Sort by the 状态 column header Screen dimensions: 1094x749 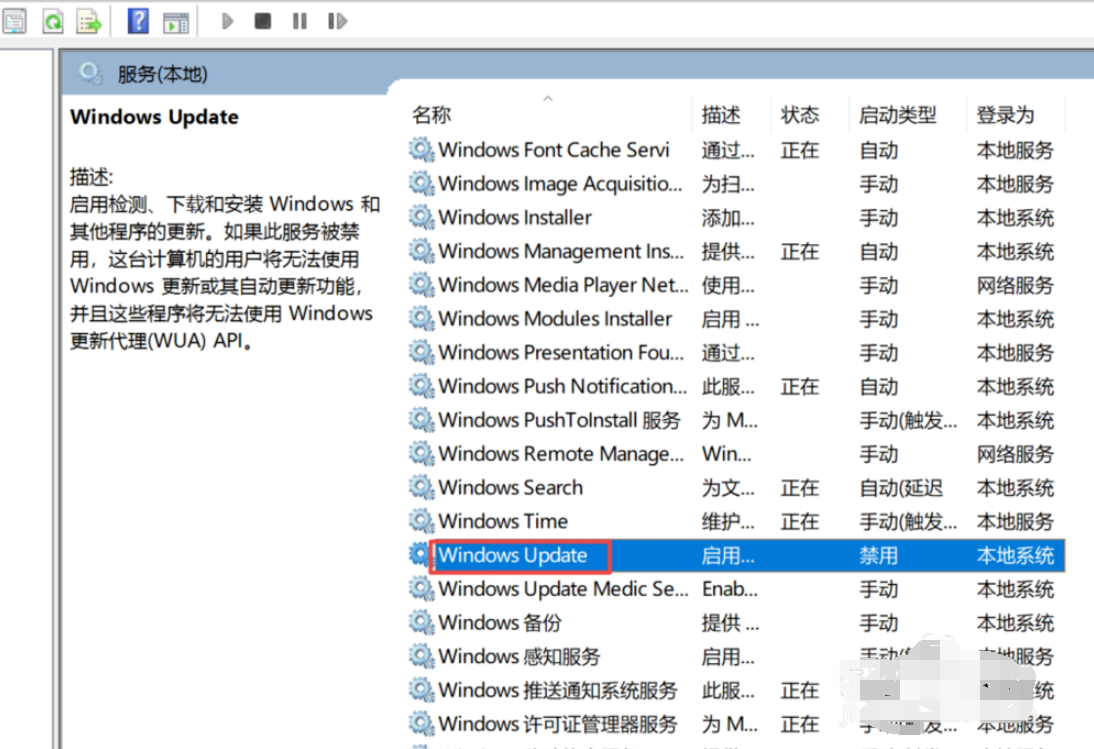pyautogui.click(x=799, y=115)
